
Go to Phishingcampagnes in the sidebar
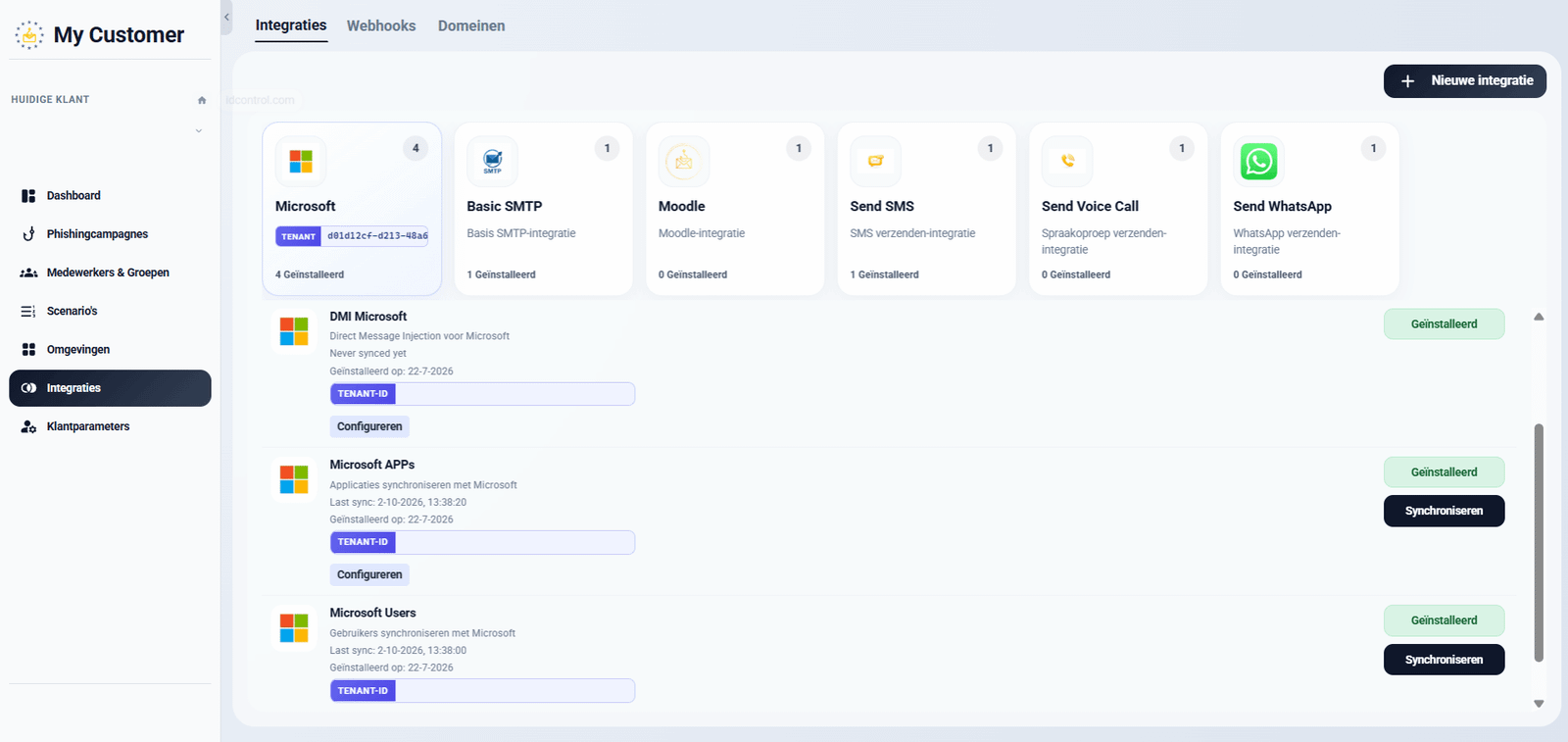click(x=110, y=234)
